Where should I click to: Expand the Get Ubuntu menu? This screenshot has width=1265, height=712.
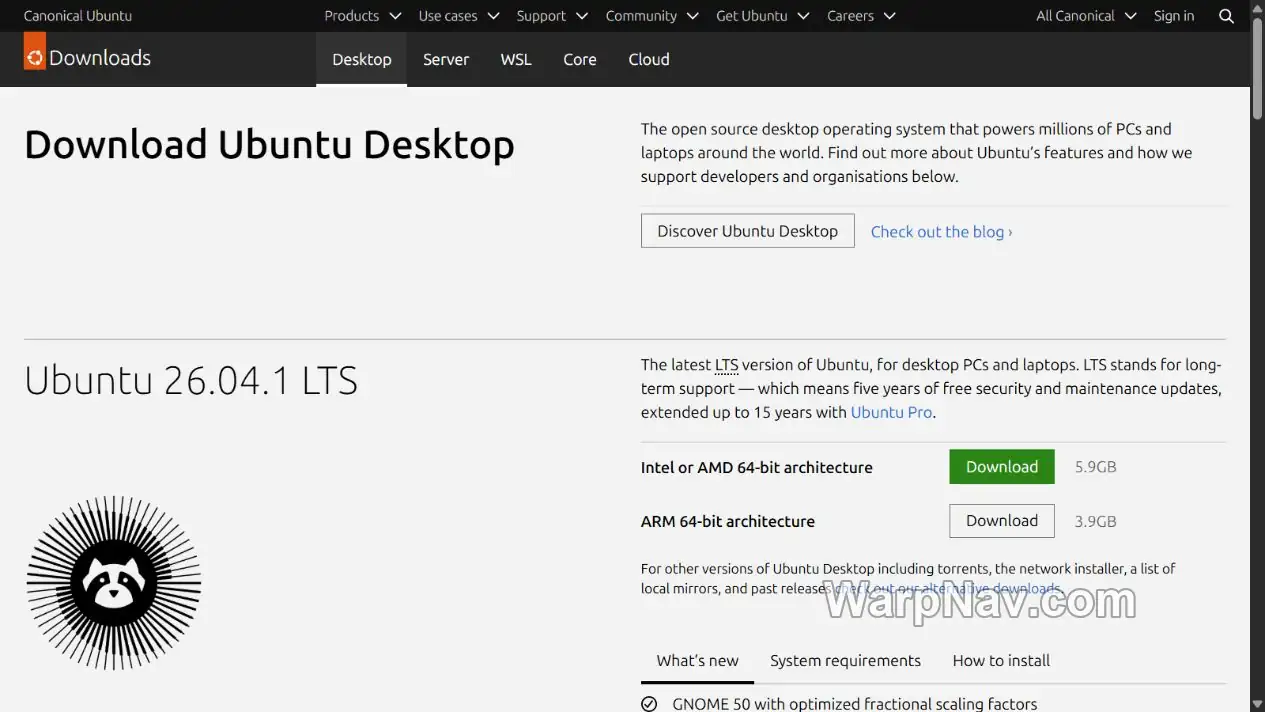pos(763,16)
